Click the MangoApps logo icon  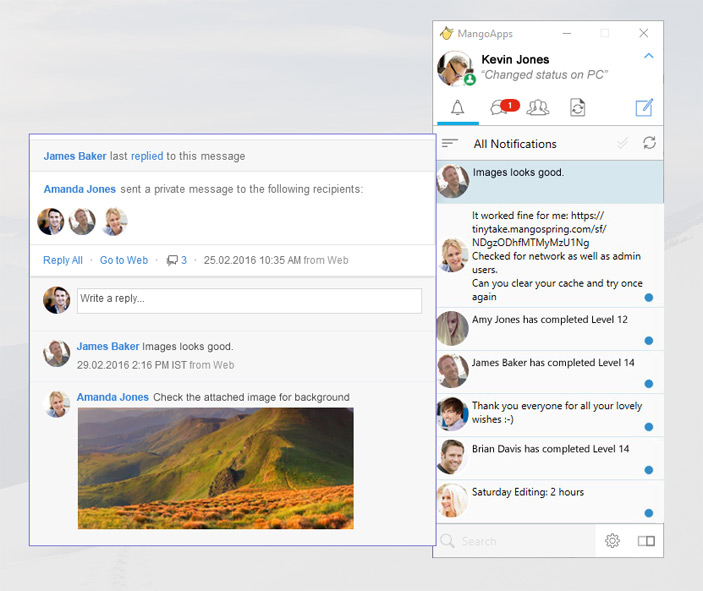click(447, 33)
